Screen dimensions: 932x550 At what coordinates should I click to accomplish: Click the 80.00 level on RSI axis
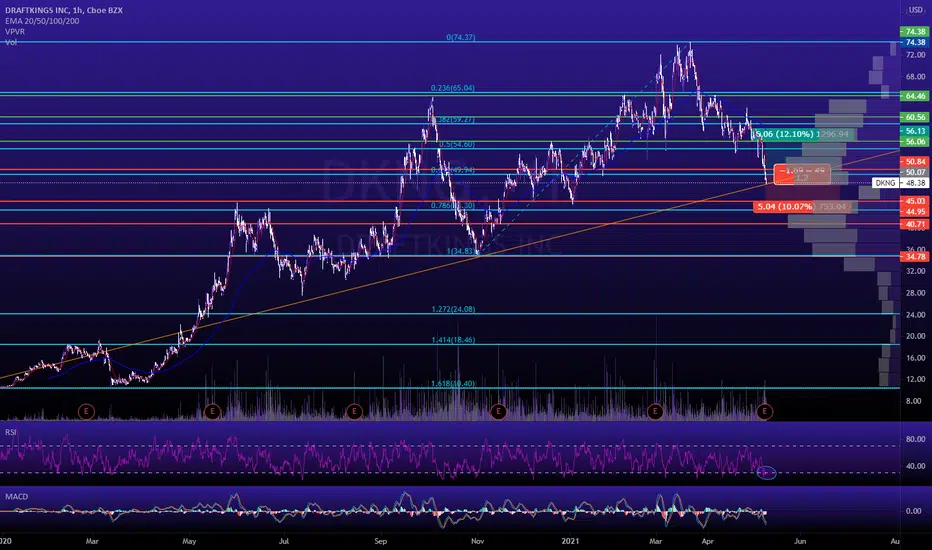tap(915, 439)
